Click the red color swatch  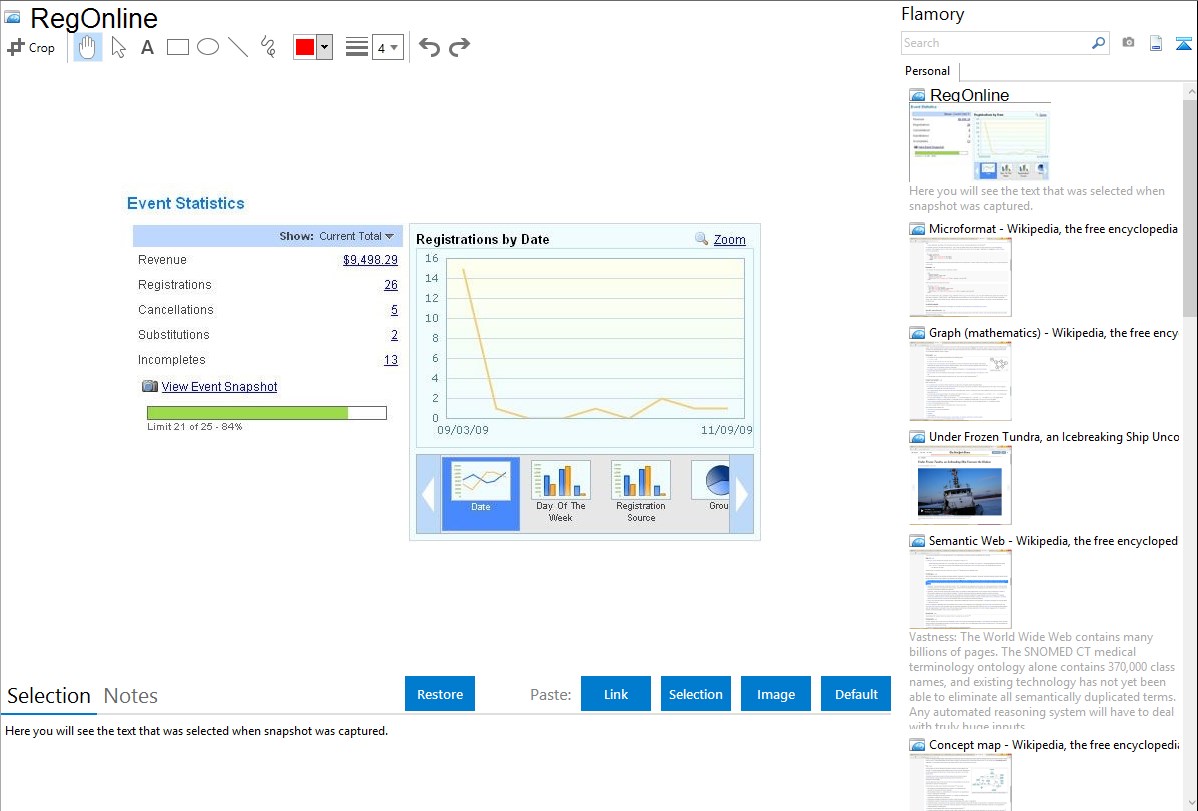[304, 47]
